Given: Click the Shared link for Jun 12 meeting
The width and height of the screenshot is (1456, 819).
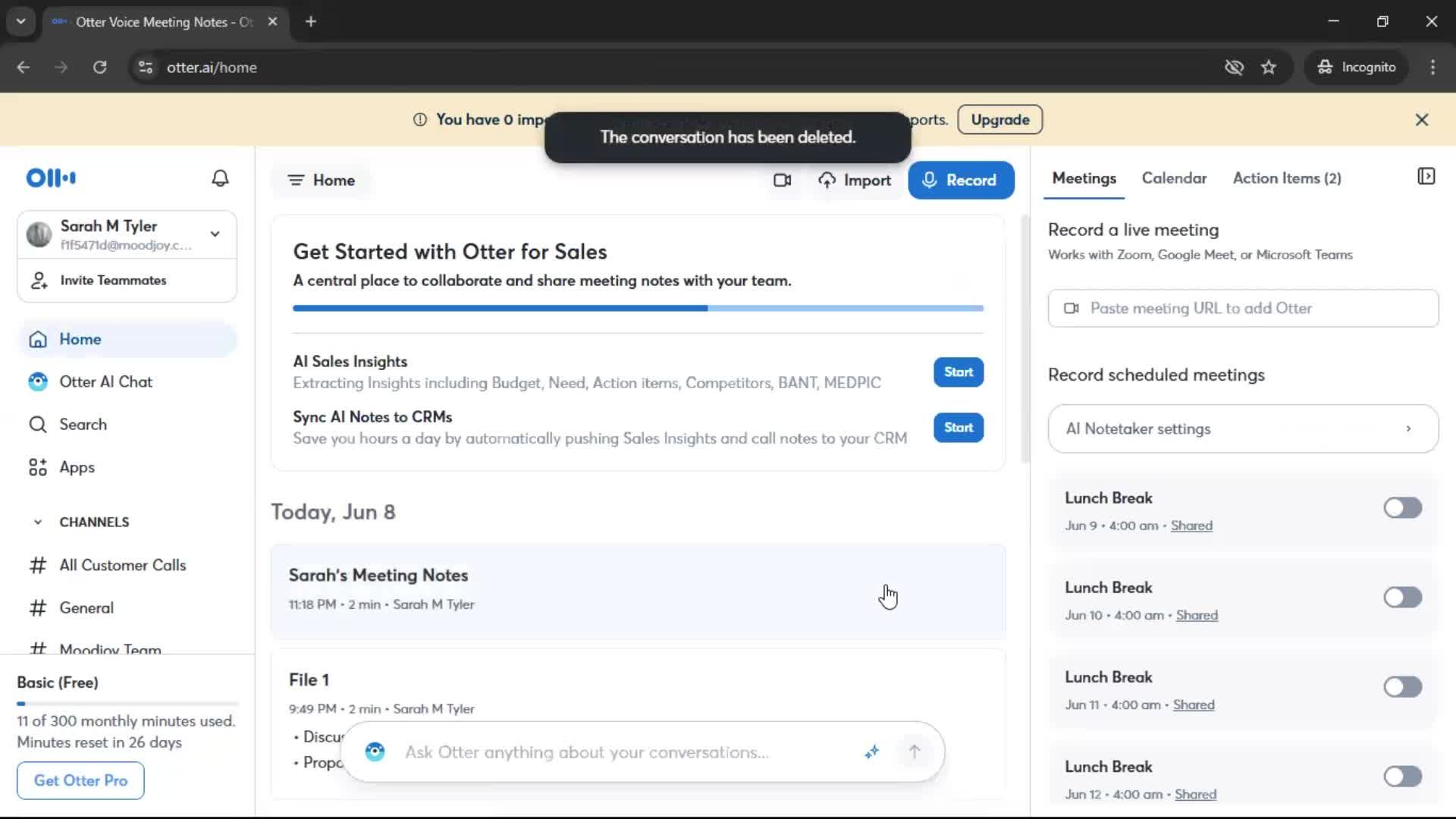Looking at the screenshot, I should point(1195,794).
